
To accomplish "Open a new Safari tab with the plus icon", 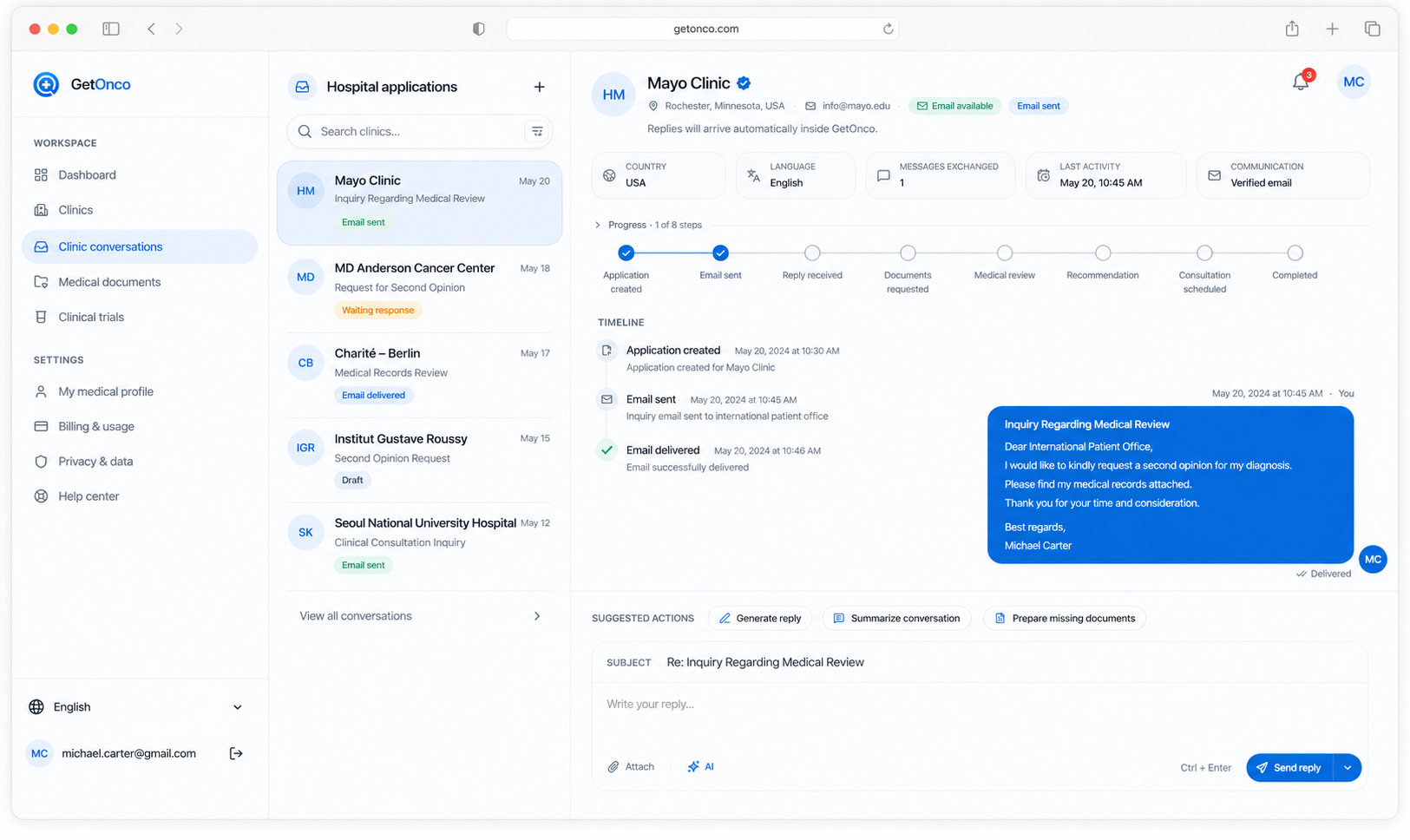I will [x=1332, y=29].
